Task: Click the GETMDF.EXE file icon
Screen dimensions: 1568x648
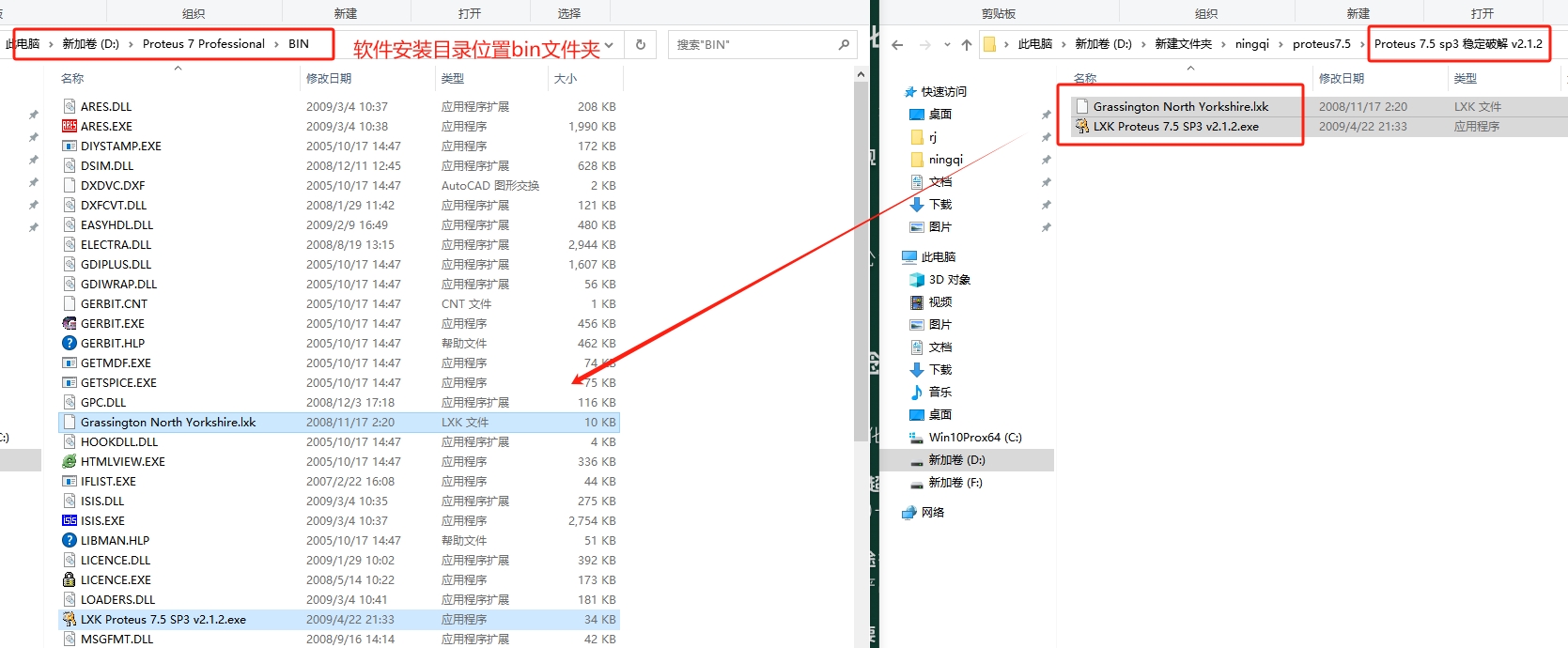Action: (70, 363)
